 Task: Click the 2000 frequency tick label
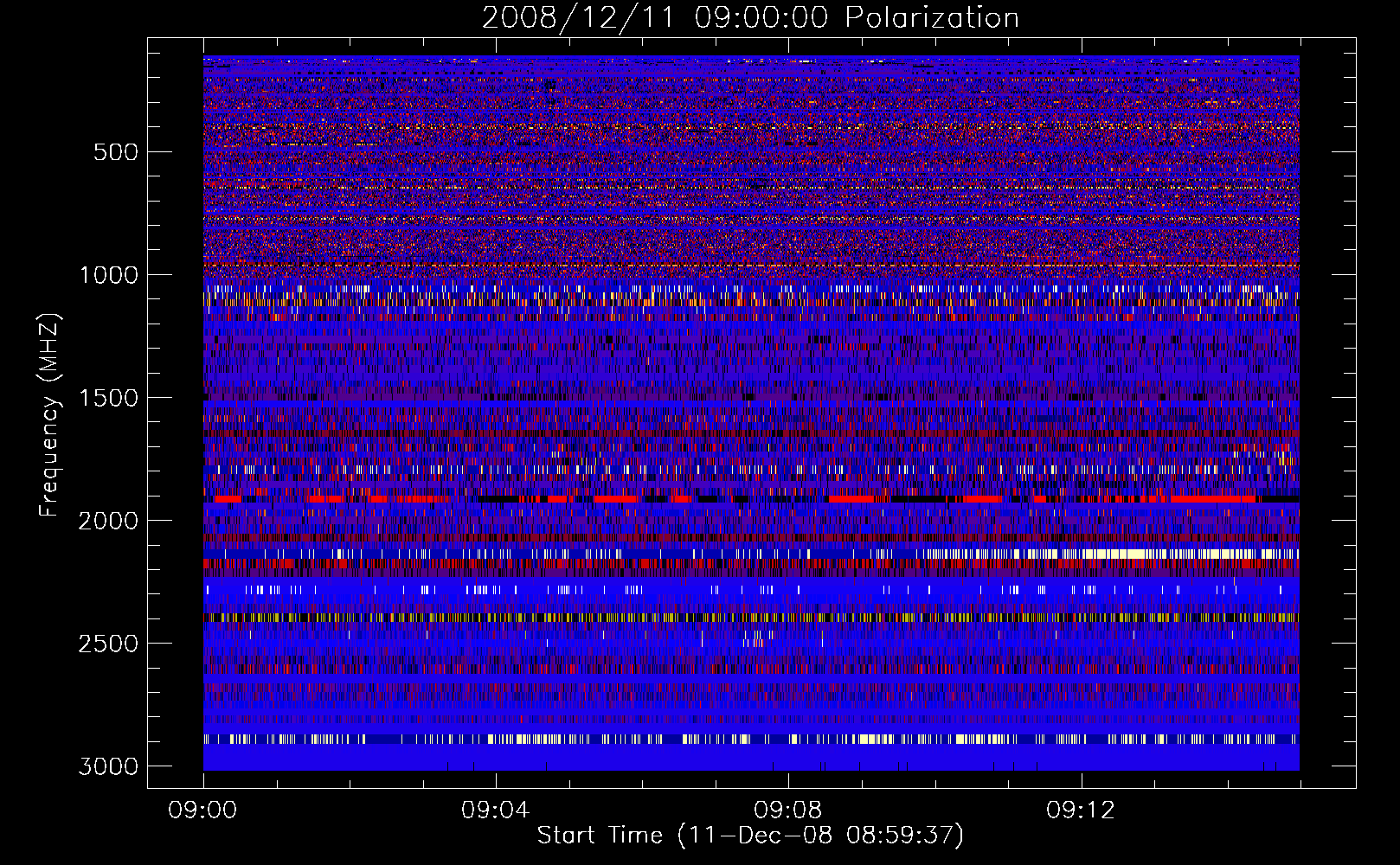[x=109, y=521]
